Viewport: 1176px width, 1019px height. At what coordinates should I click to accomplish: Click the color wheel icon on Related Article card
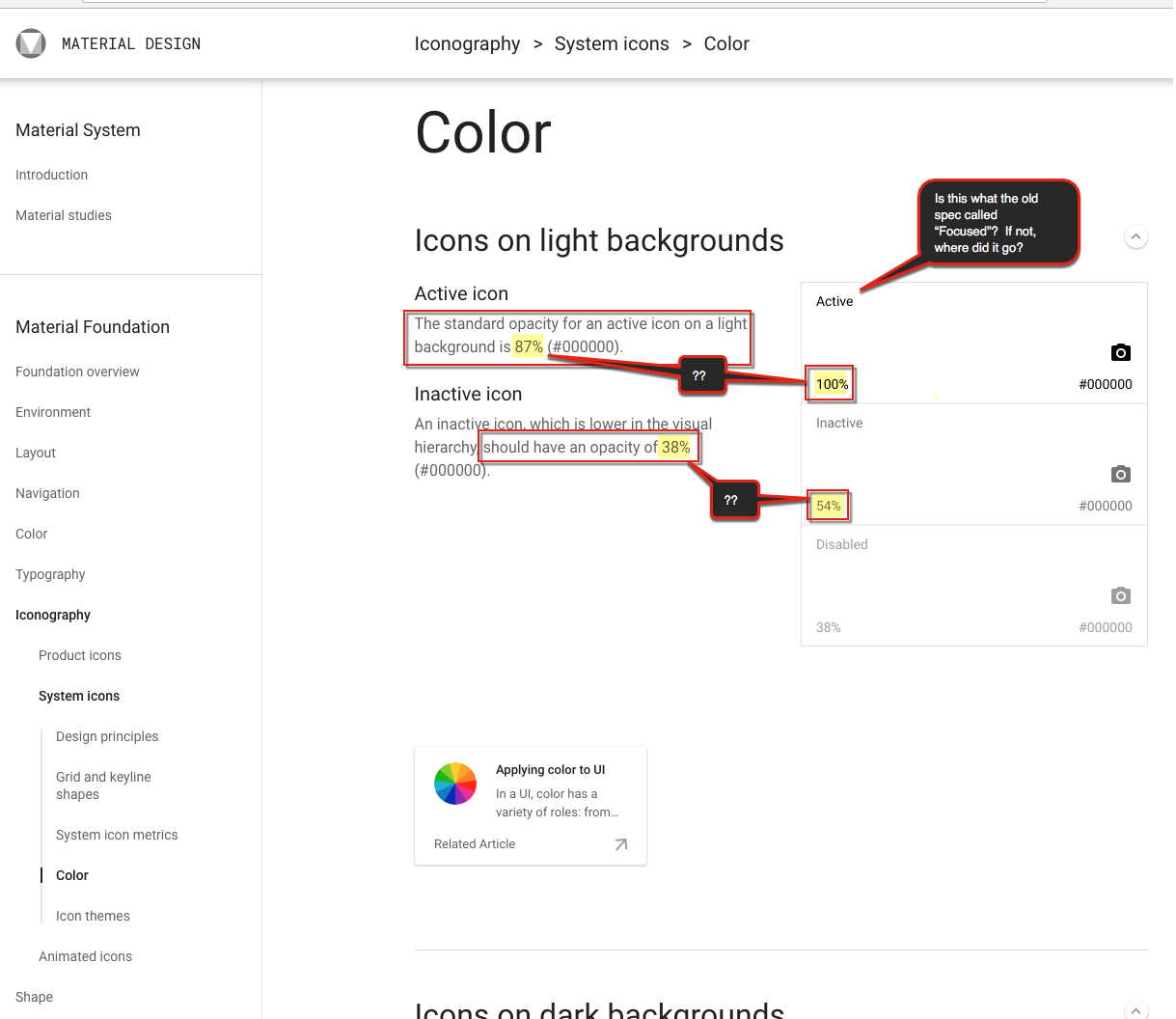[454, 784]
